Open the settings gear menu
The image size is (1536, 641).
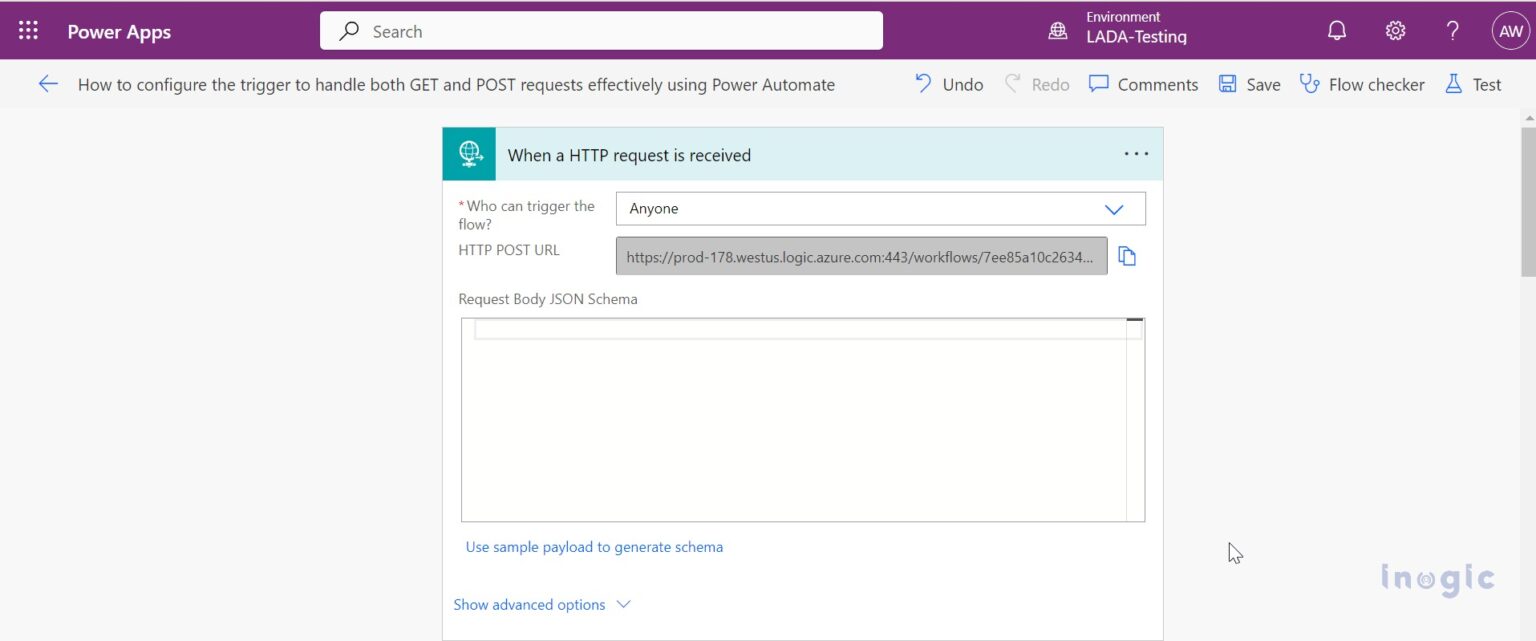1395,30
